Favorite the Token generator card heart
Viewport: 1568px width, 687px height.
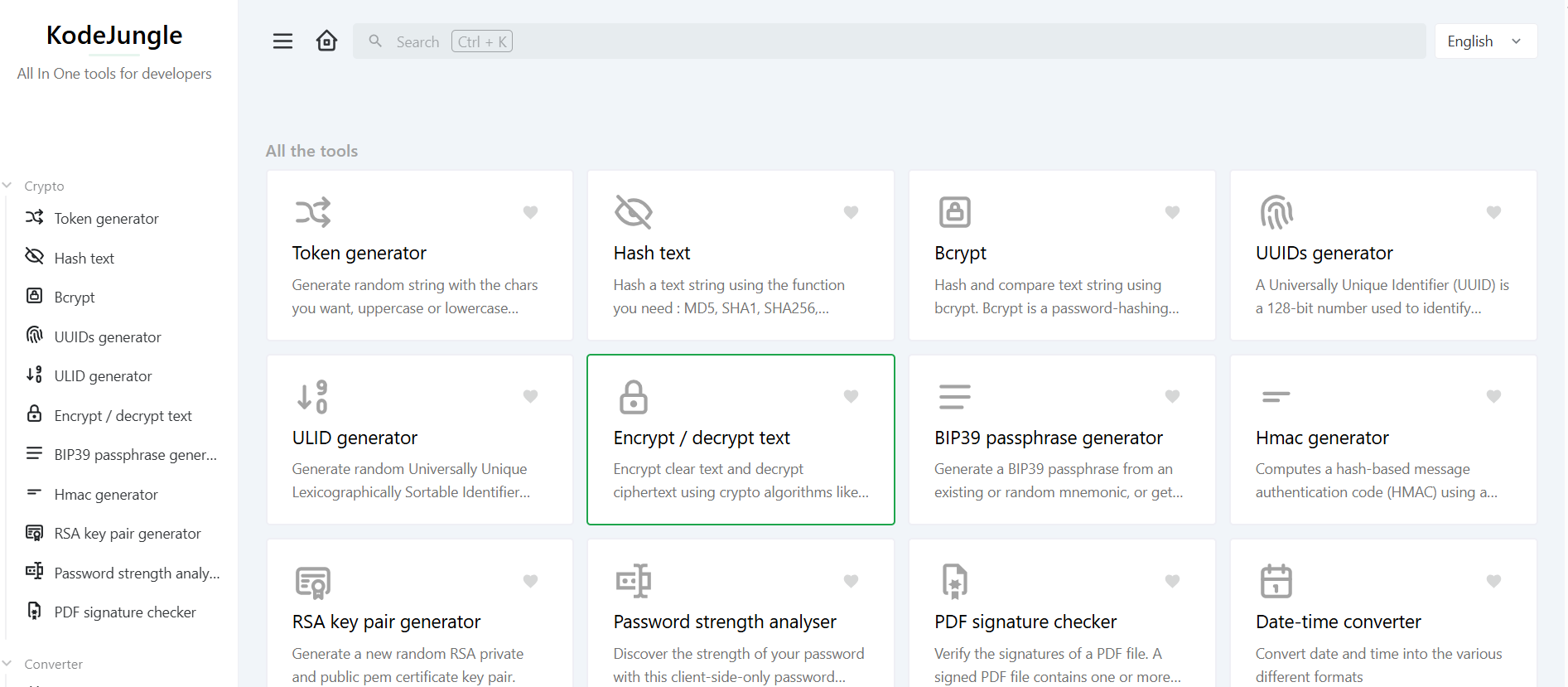[530, 212]
